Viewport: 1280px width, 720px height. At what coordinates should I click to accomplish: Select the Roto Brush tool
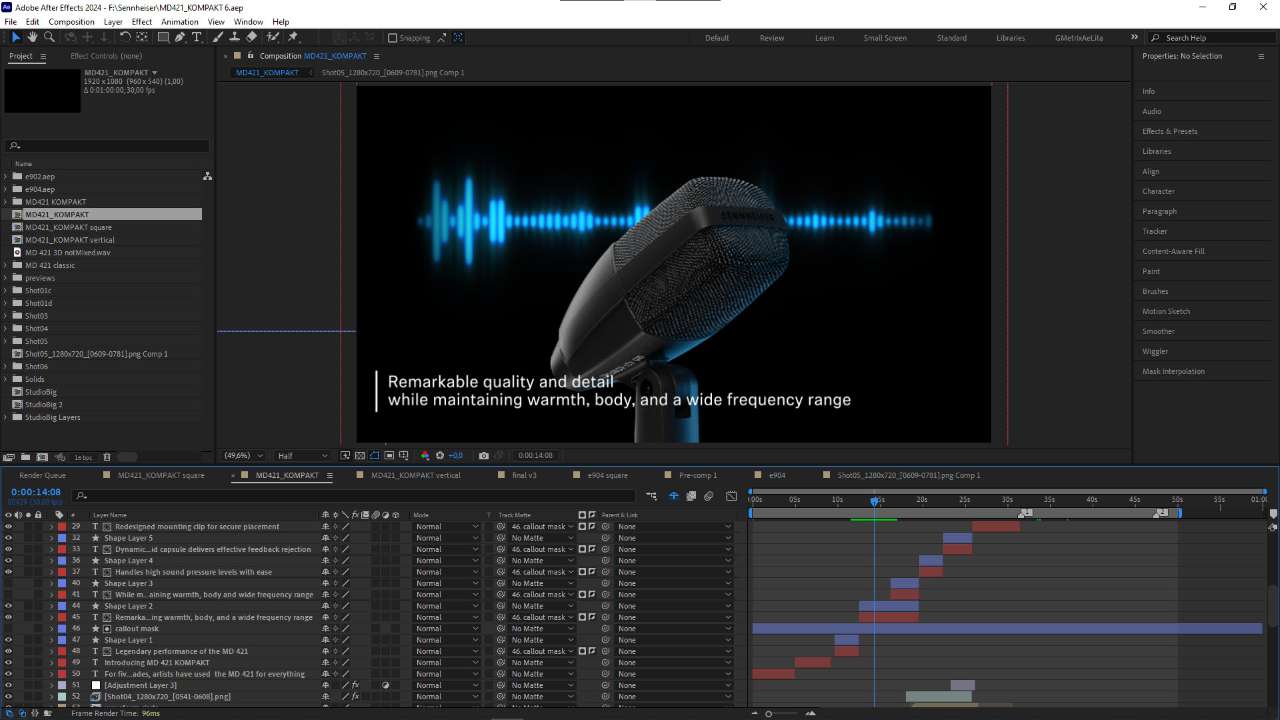273,38
